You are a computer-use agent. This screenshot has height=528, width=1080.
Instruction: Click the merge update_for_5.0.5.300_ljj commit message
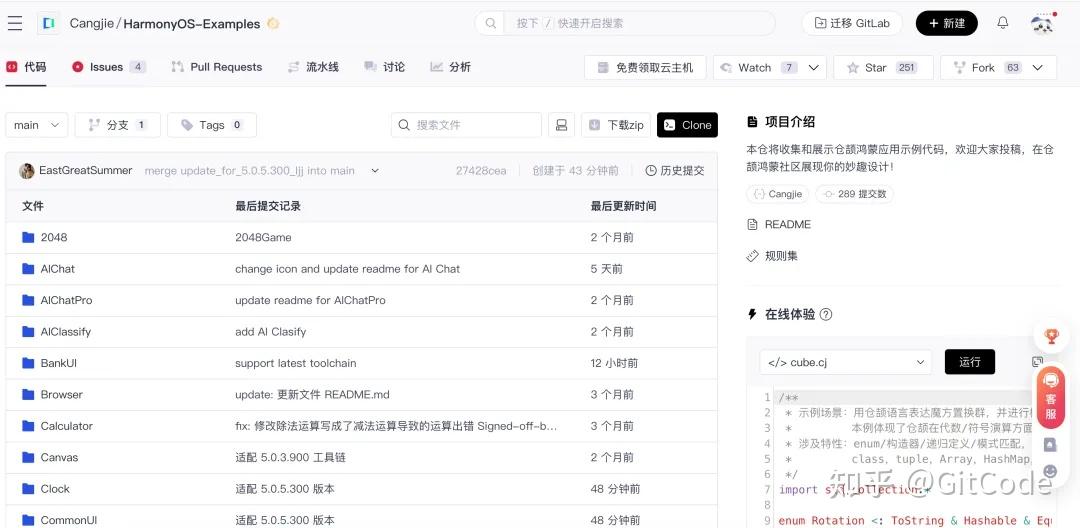[249, 171]
